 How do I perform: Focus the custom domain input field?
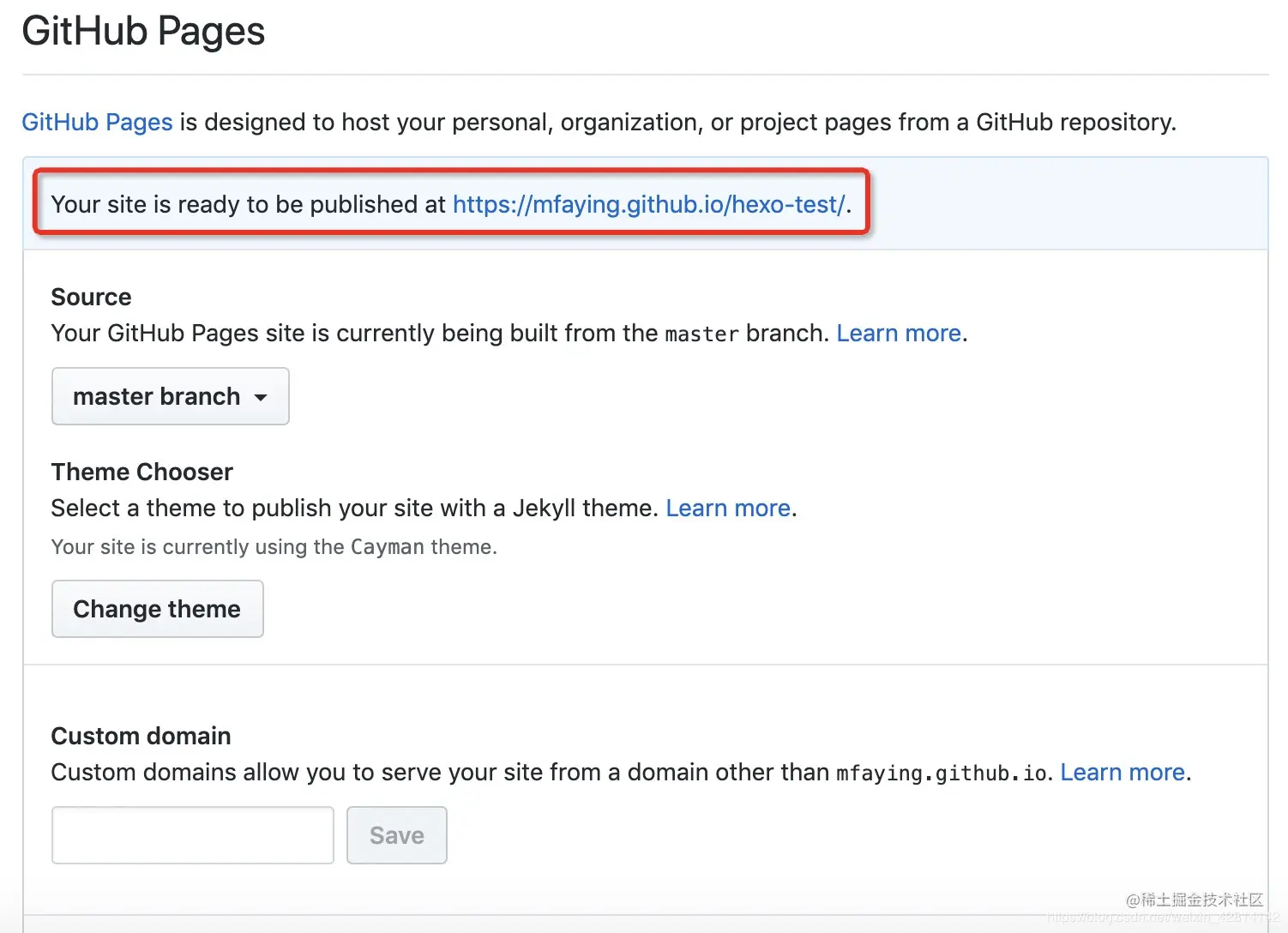point(193,835)
